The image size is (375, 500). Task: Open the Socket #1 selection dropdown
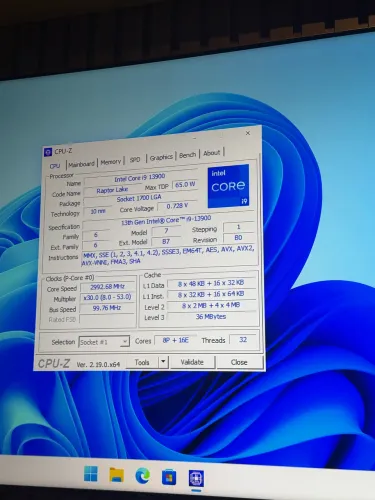(104, 342)
